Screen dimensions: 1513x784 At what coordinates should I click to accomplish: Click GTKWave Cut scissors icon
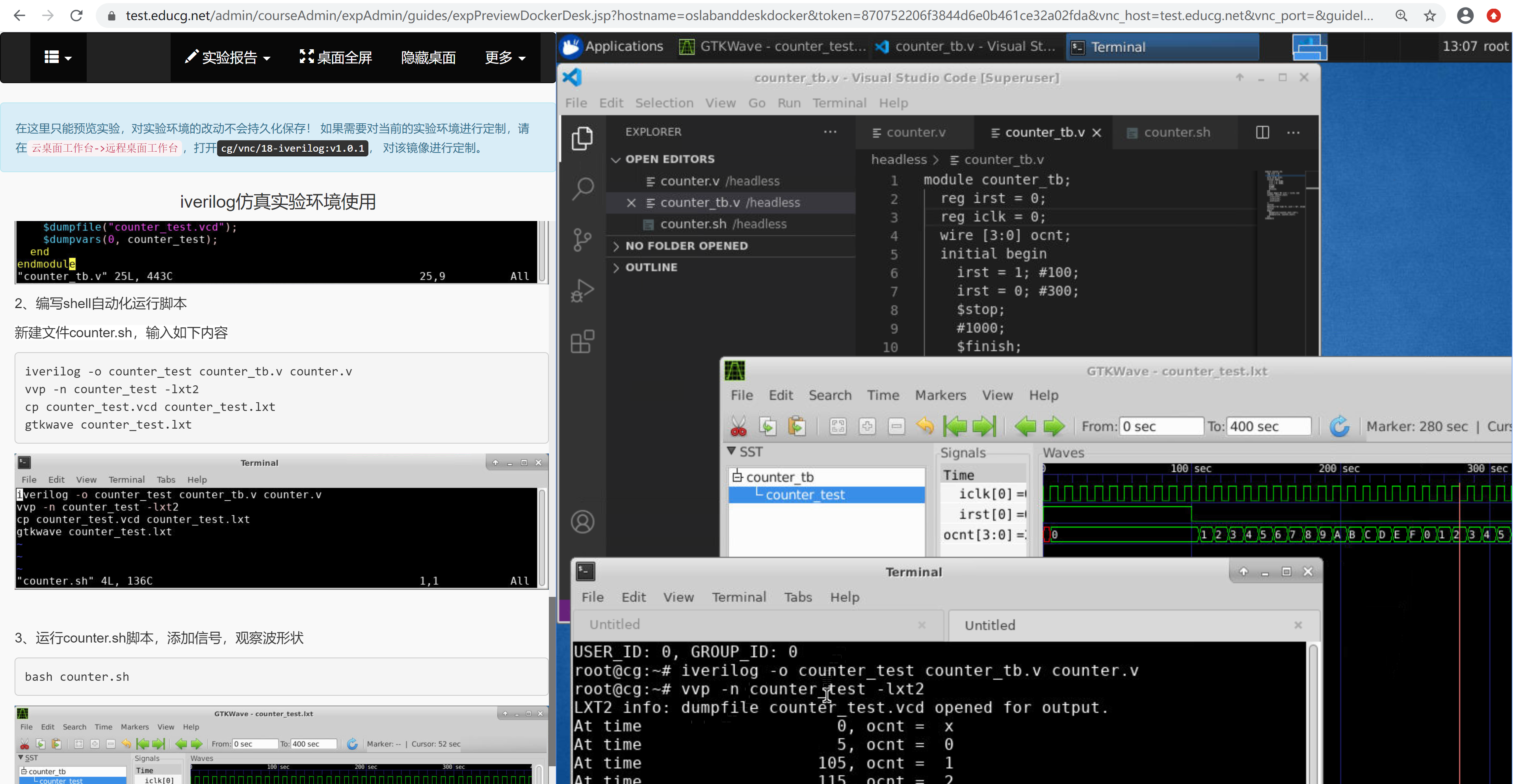tap(738, 426)
